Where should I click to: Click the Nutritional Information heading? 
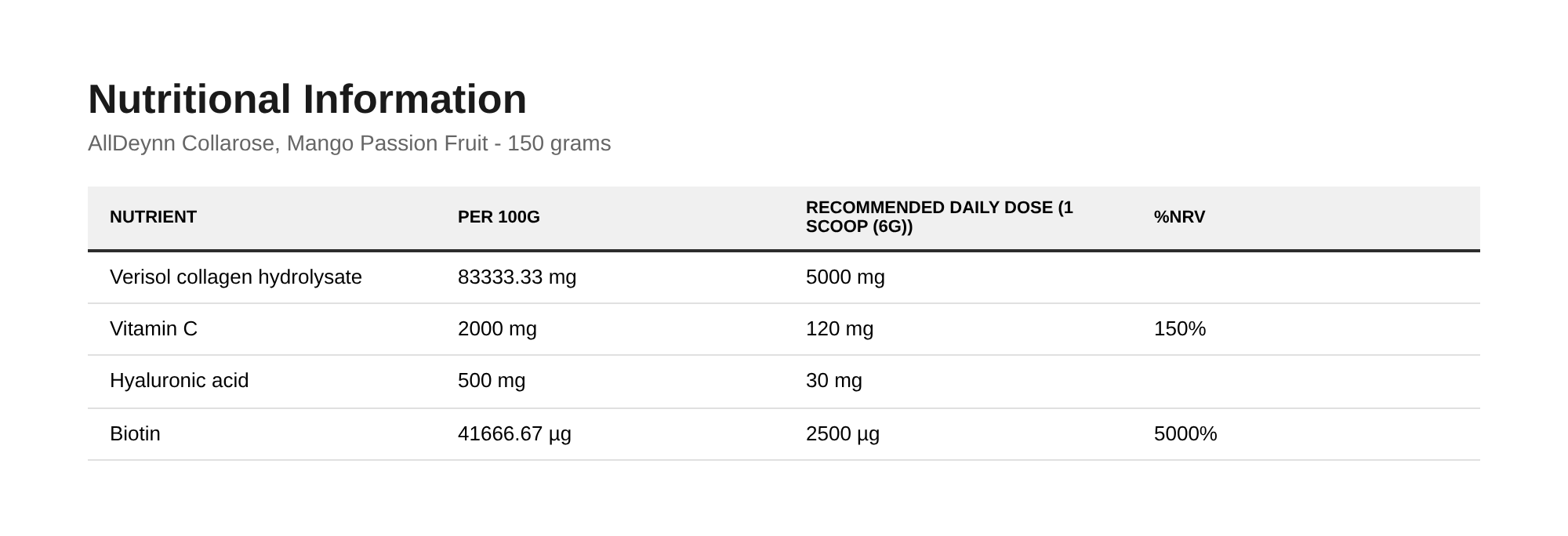tap(307, 100)
